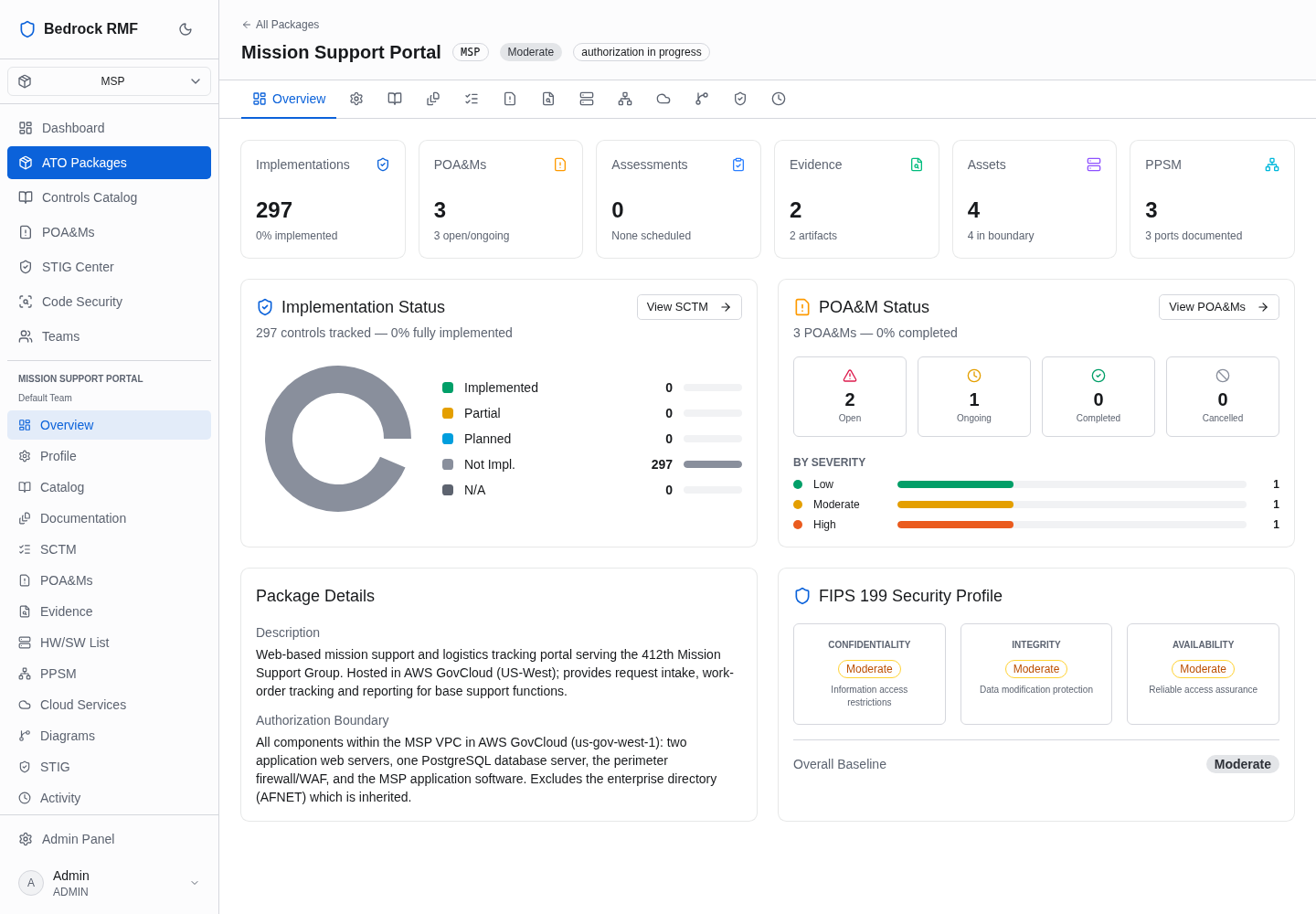Screen dimensions: 1316x914
Task: Open top-level POA&Ms sidebar item below Controls Catalog
Action: coord(109,232)
